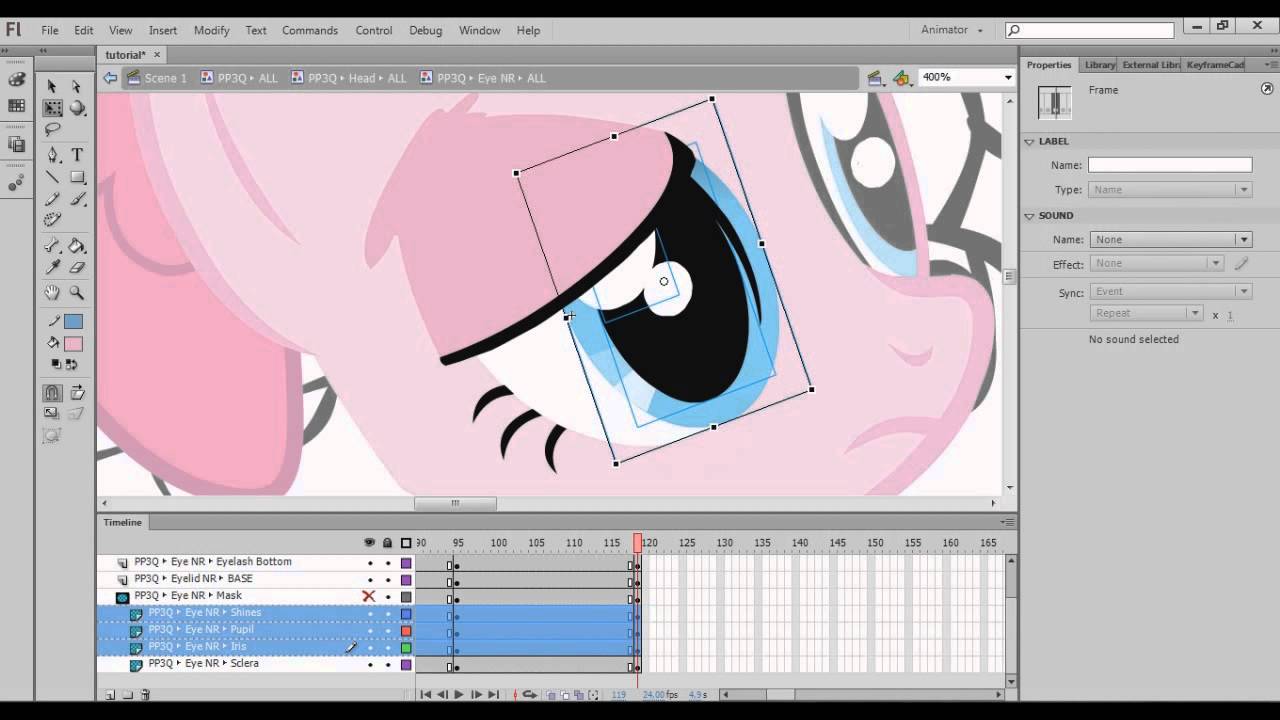
Task: Lock the Eyelid NR BASE layer
Action: [388, 580]
